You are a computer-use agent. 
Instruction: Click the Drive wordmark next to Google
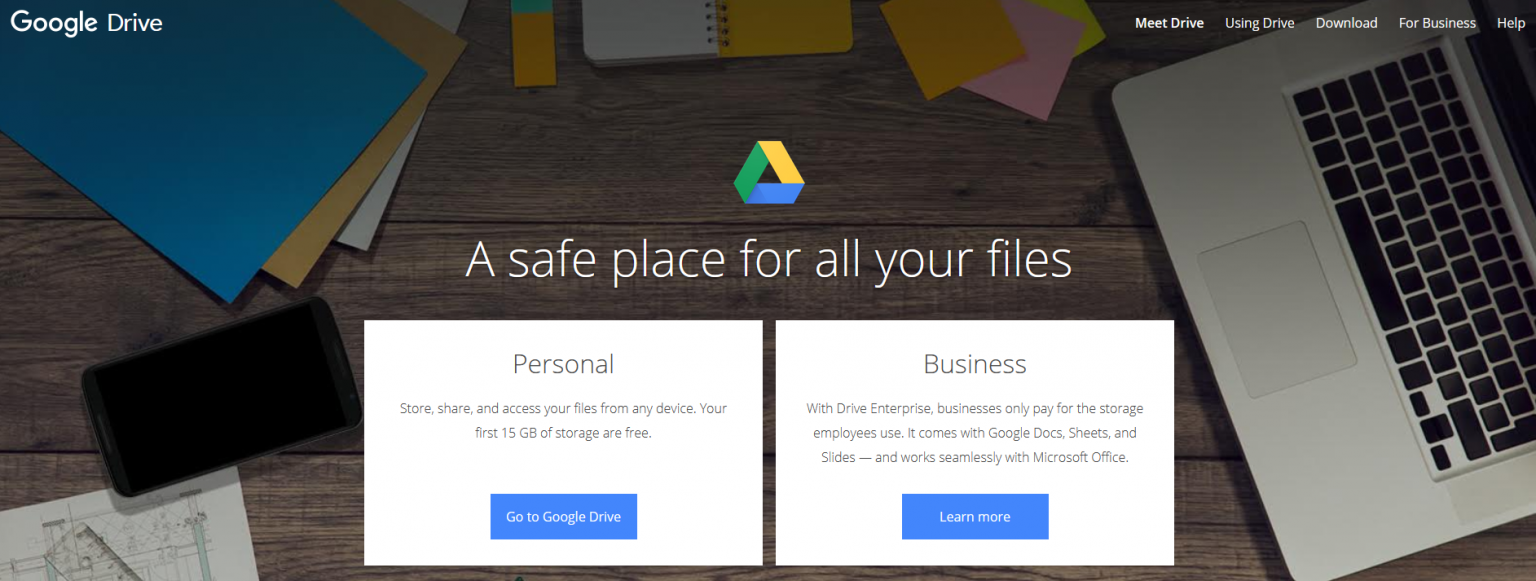point(133,22)
